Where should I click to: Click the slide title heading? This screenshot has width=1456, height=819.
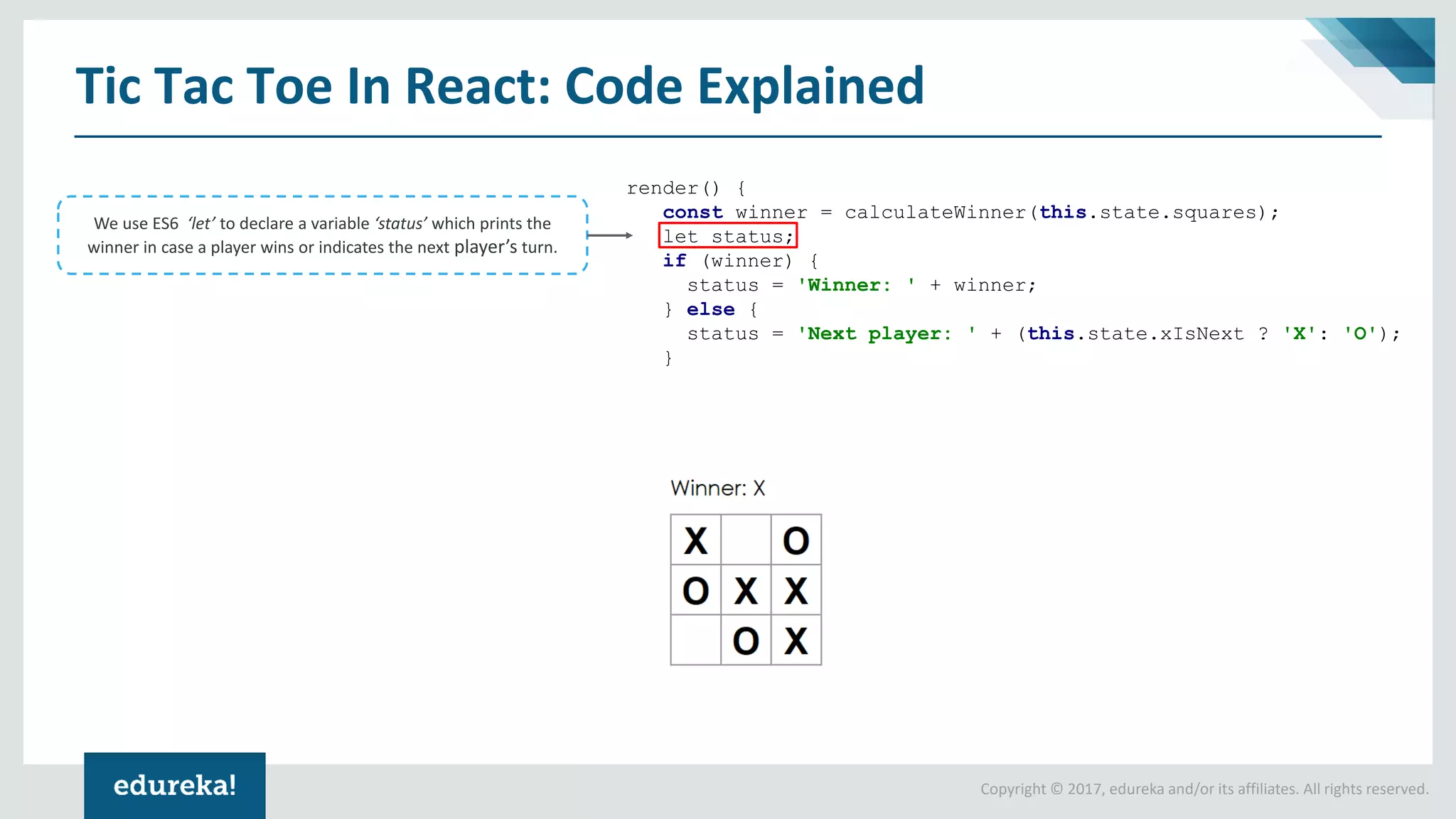click(x=499, y=86)
